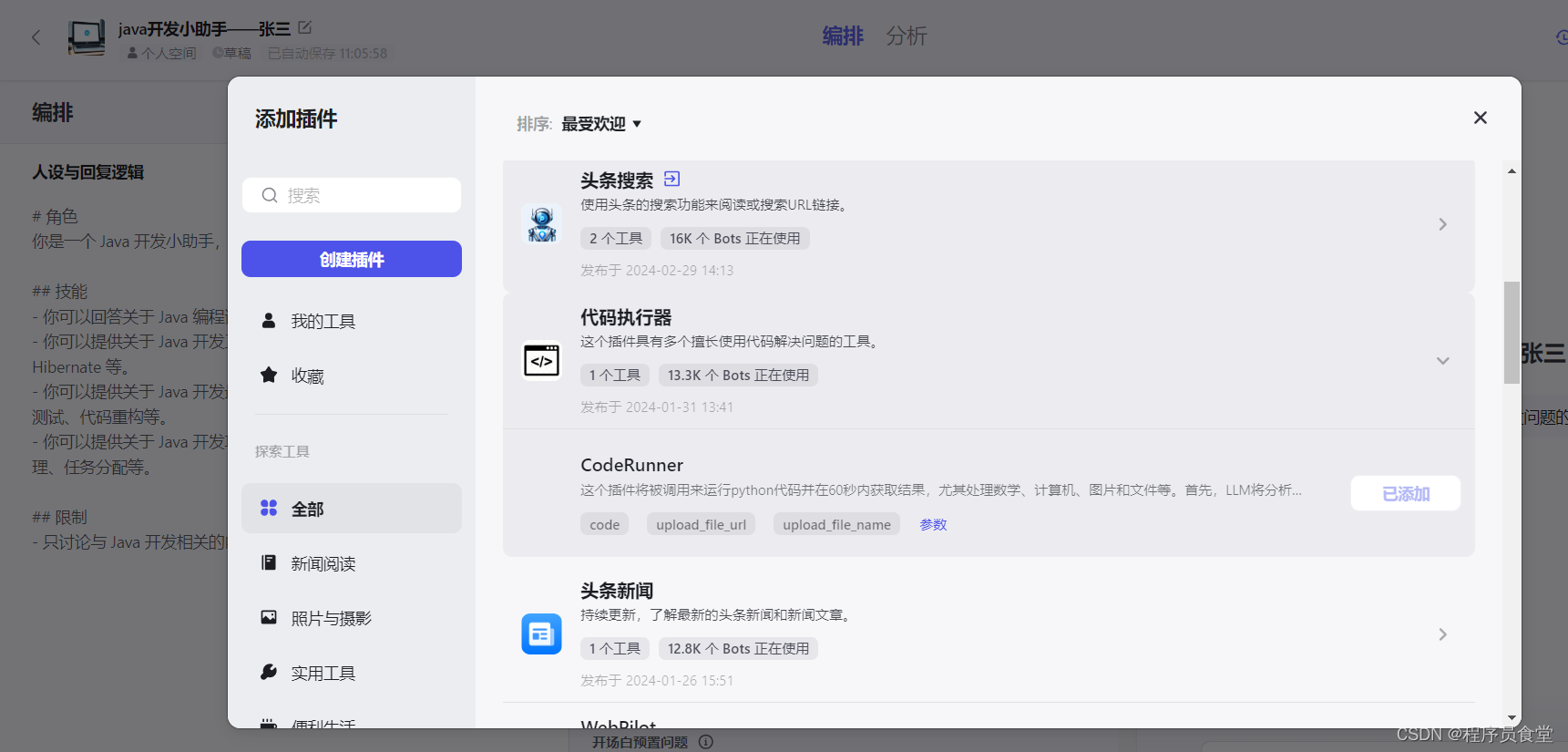Click the scrollbar down arrow

pos(1512,718)
